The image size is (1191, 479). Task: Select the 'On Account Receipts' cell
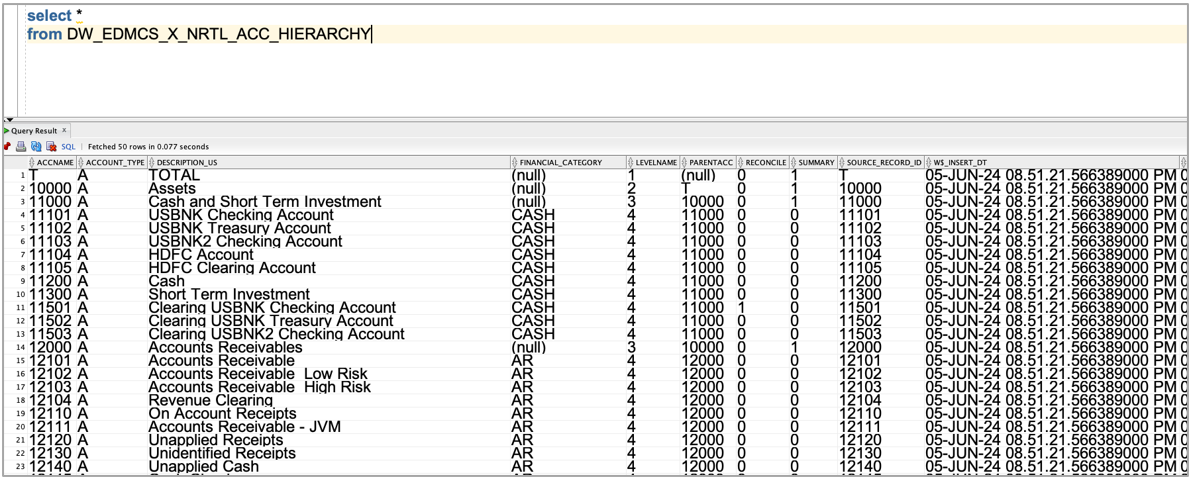[x=330, y=414]
